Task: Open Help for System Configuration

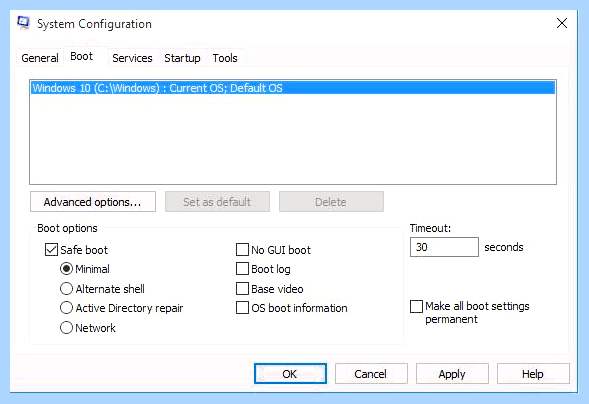Action: coord(533,374)
